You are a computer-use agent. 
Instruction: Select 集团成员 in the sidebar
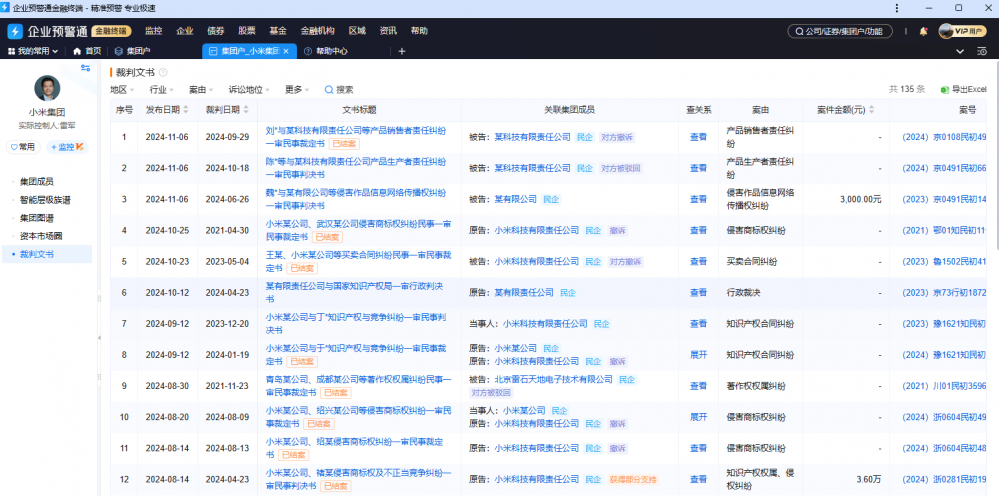click(37, 181)
